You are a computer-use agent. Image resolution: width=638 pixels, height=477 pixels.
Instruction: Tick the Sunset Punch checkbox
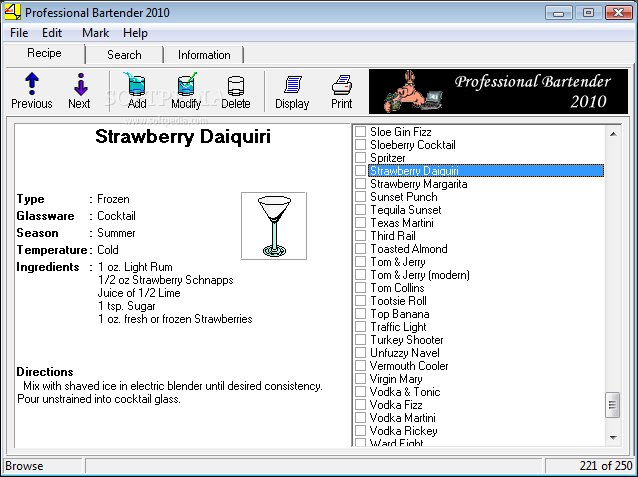tap(361, 197)
